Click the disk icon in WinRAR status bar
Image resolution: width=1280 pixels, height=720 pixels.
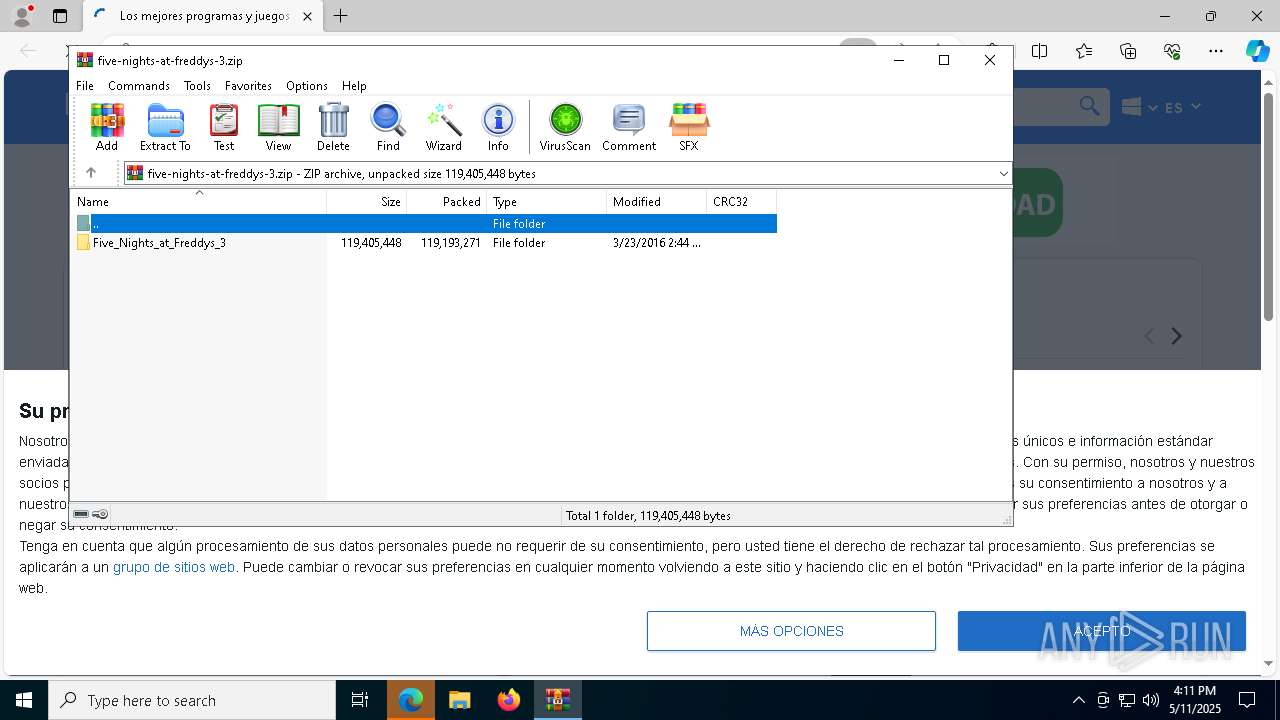pyautogui.click(x=82, y=514)
